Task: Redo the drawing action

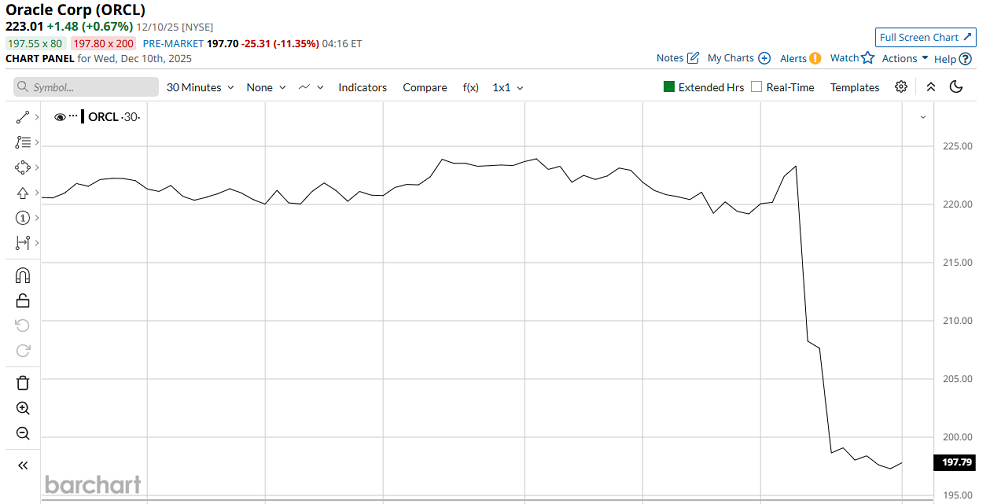Action: point(23,351)
